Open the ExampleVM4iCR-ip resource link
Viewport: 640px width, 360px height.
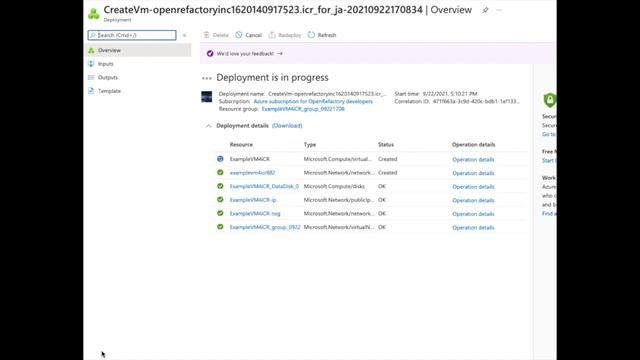click(x=253, y=200)
